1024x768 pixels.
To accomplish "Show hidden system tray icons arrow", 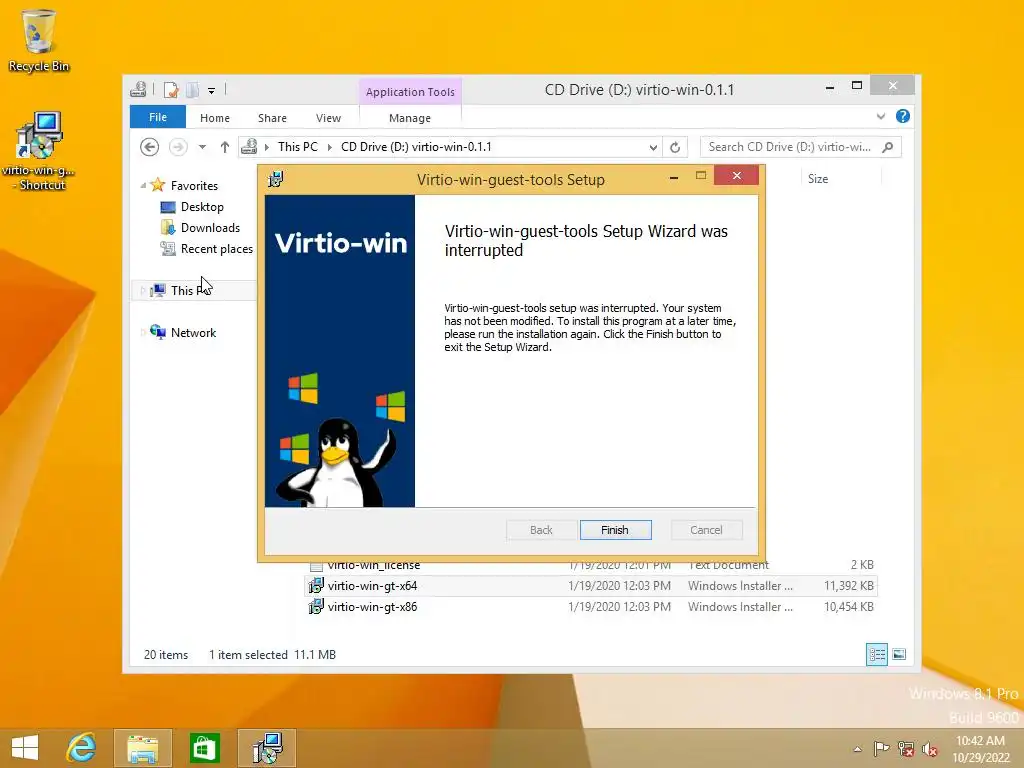I will [857, 748].
